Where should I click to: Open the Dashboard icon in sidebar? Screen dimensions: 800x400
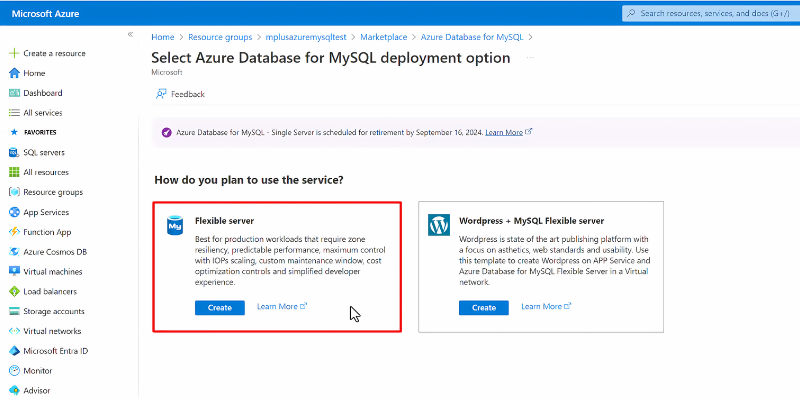click(x=14, y=93)
